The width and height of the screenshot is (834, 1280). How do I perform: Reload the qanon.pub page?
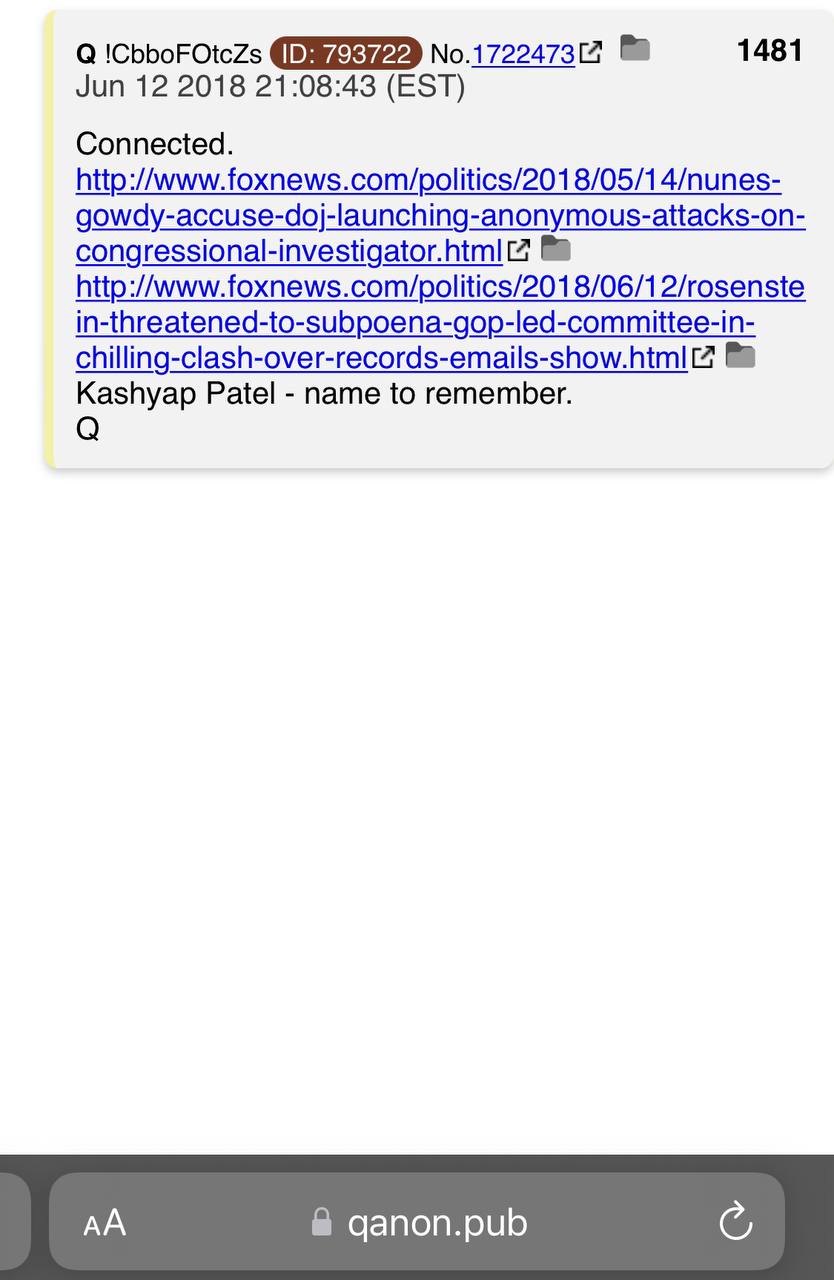pyautogui.click(x=736, y=1222)
